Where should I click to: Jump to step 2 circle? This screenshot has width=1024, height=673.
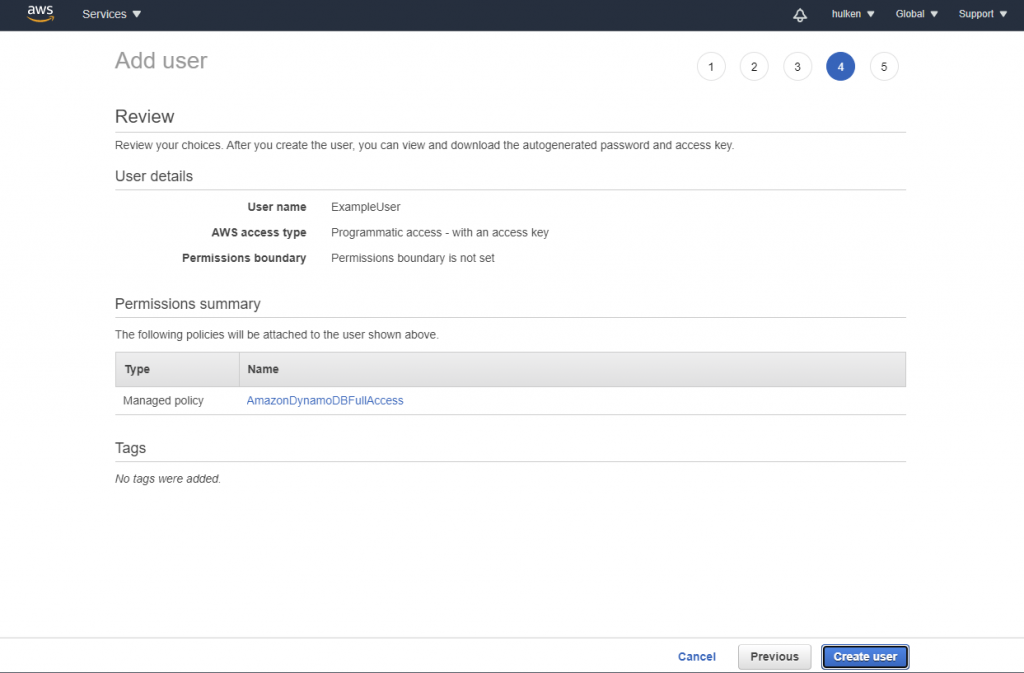(x=753, y=67)
